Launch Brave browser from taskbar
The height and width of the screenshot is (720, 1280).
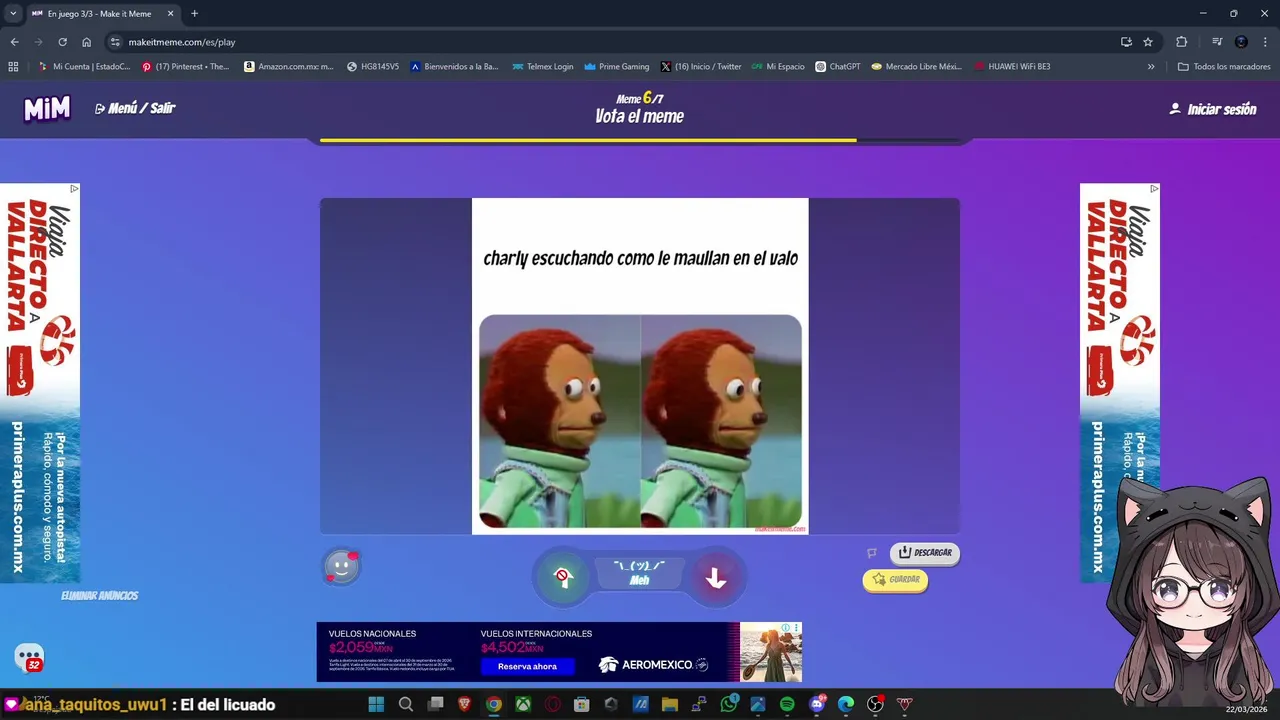tap(464, 704)
